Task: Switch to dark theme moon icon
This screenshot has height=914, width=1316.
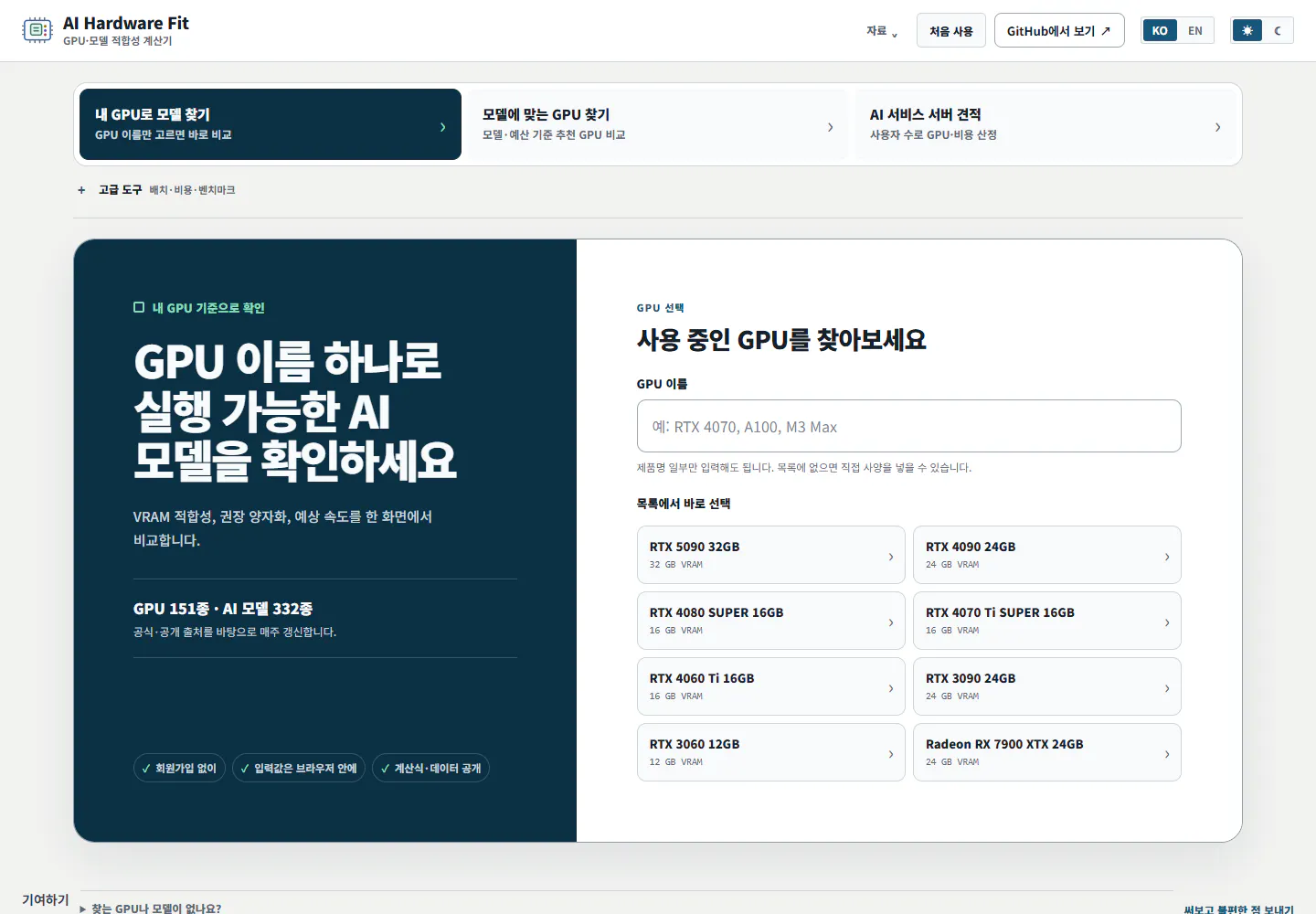Action: pos(1278,30)
